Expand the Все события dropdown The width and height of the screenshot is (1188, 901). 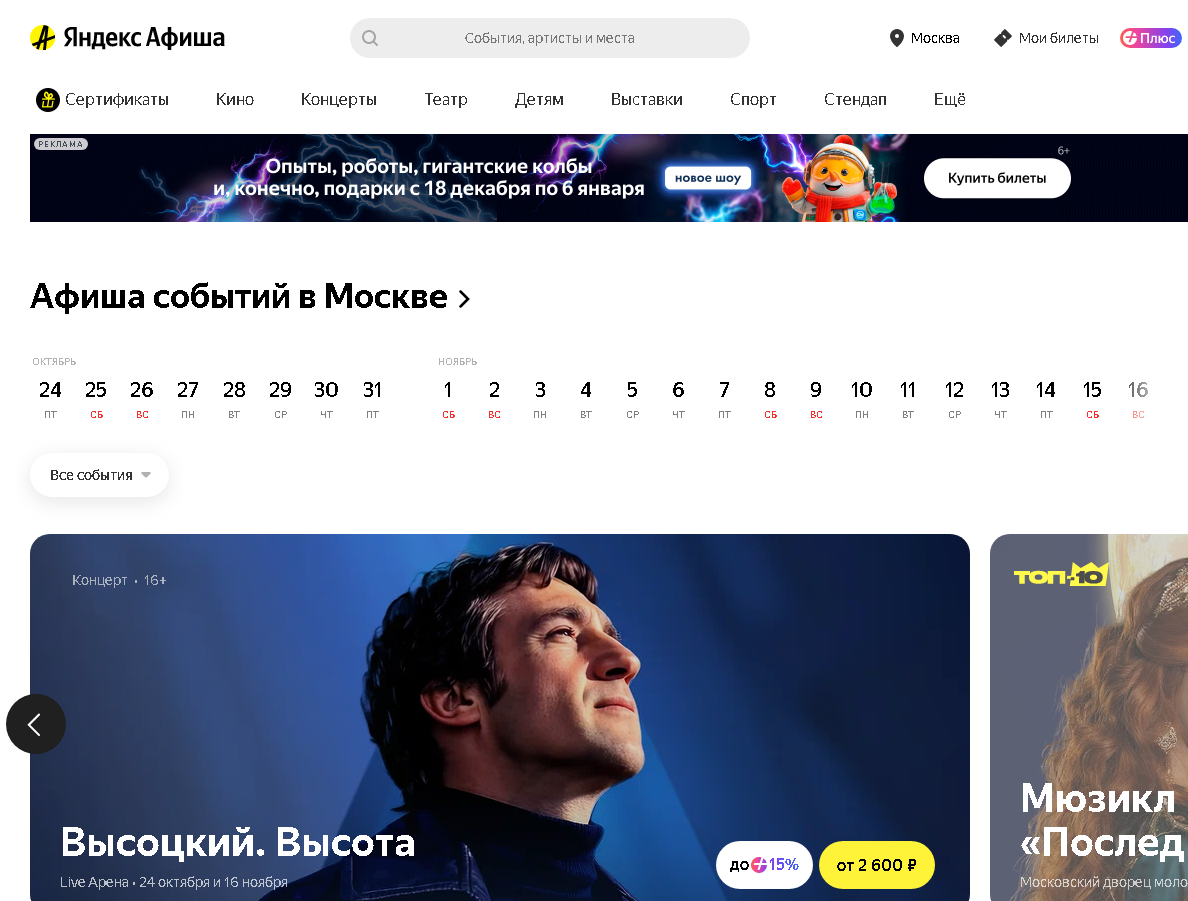click(x=99, y=475)
